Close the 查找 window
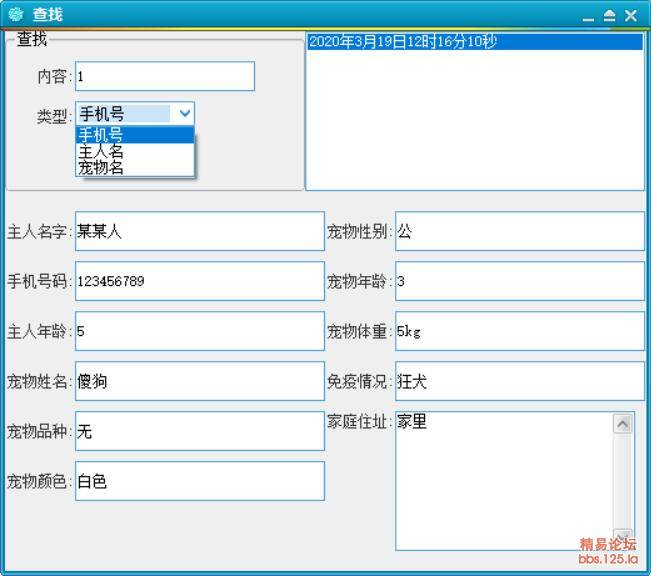 click(x=631, y=16)
